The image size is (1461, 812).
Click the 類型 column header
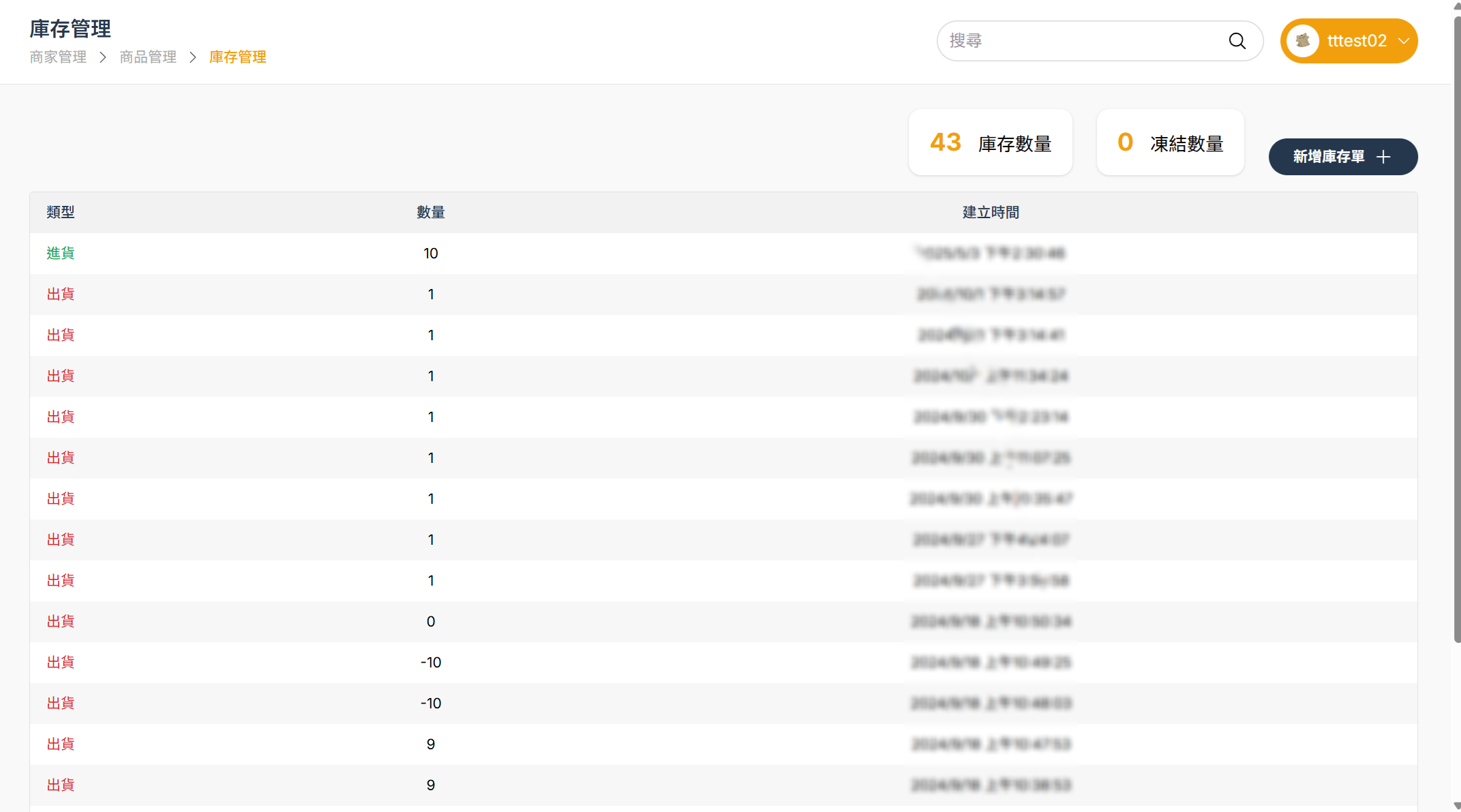pyautogui.click(x=60, y=213)
